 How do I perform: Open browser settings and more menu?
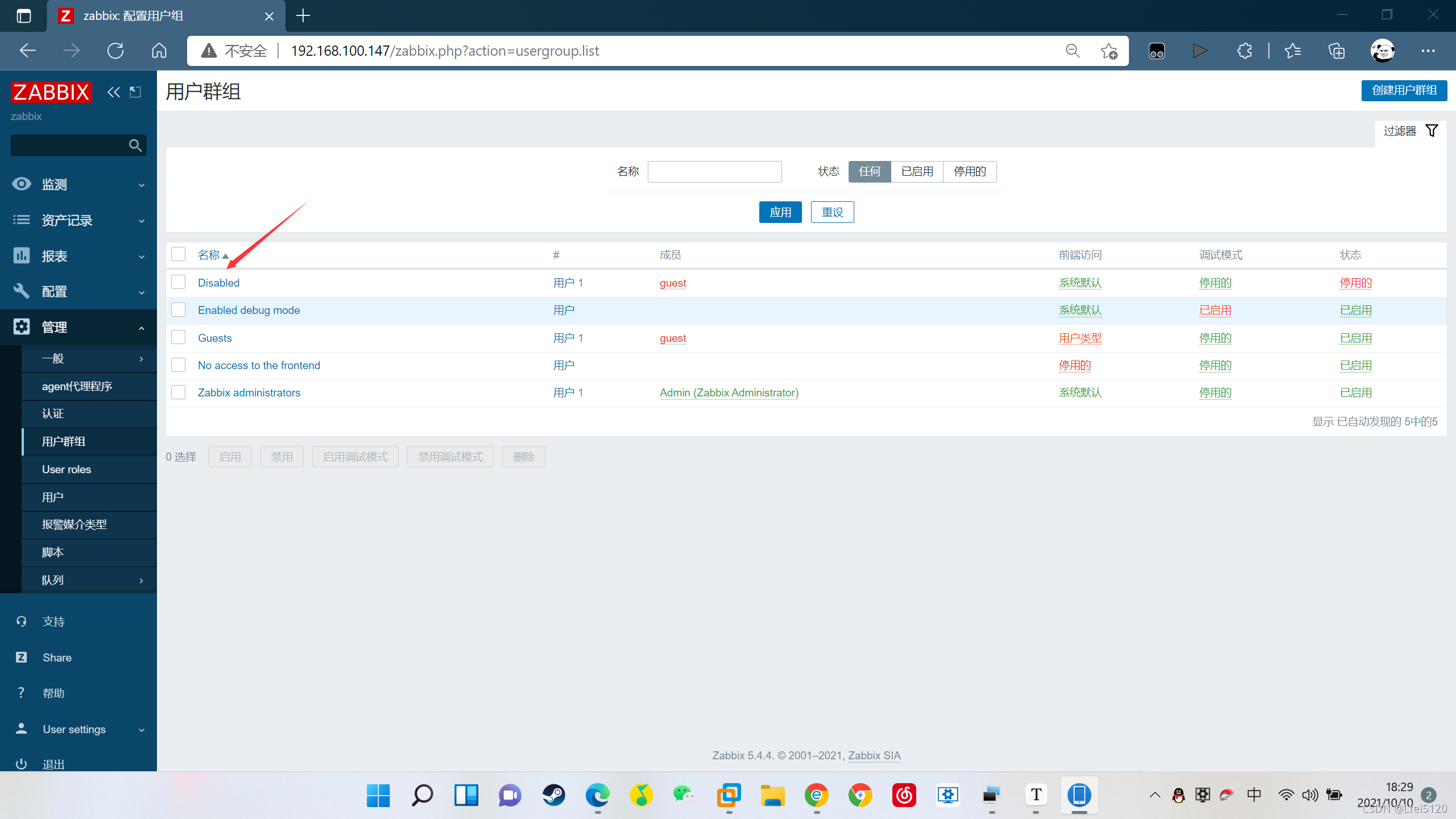click(x=1428, y=51)
